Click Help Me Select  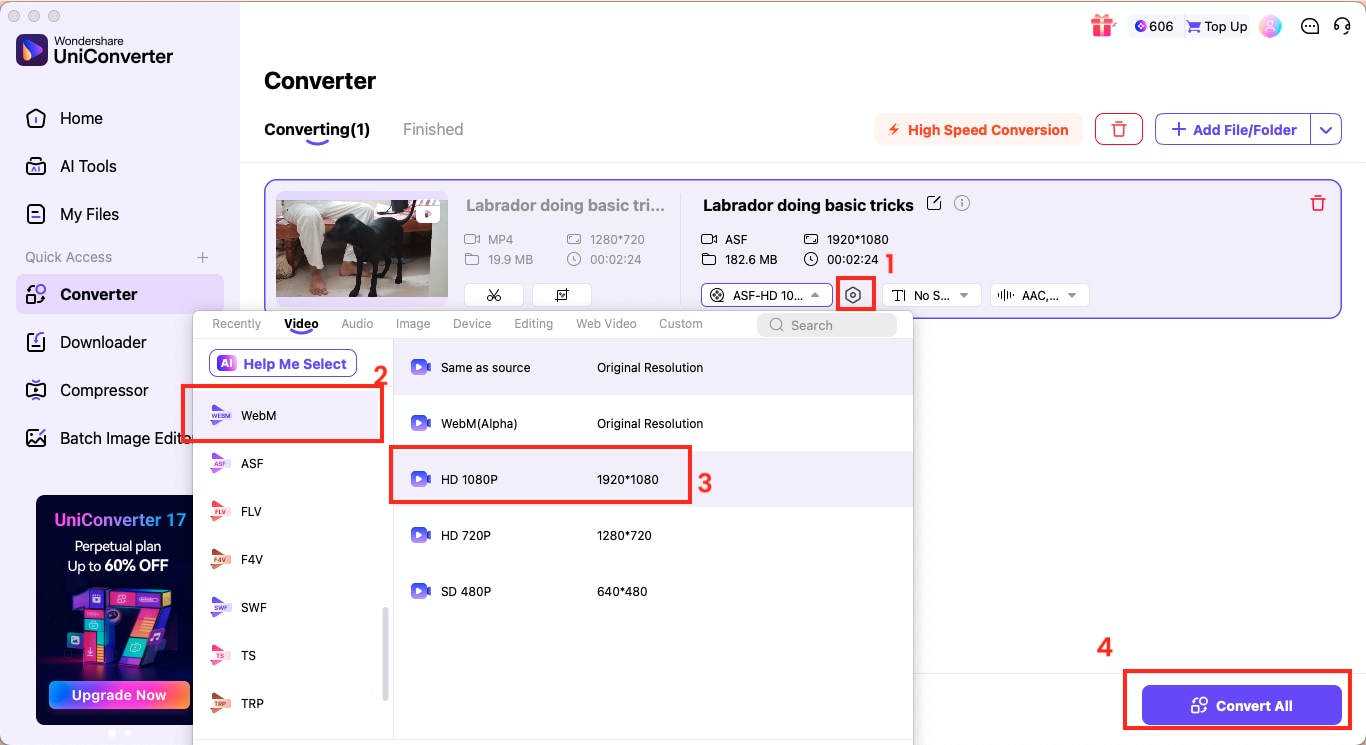pos(283,363)
